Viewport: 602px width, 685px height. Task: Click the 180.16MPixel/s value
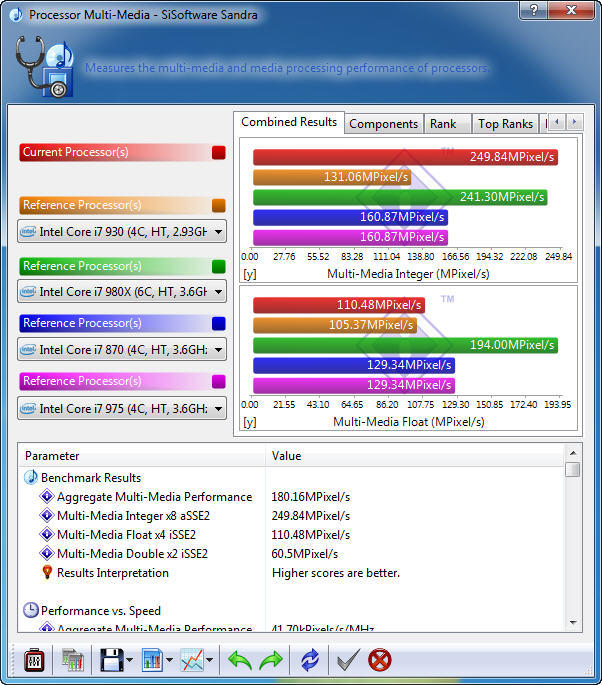coord(311,497)
